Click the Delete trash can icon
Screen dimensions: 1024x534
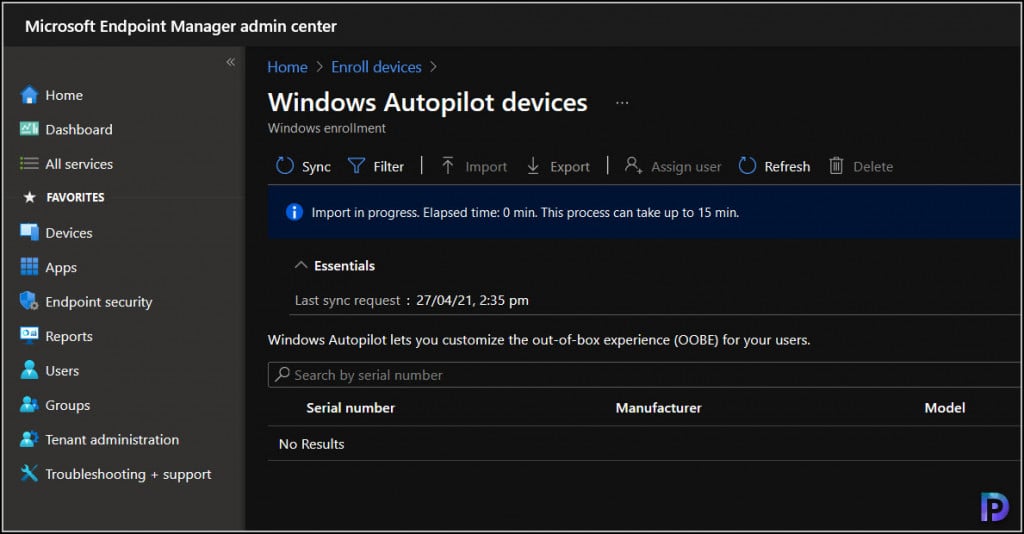836,166
